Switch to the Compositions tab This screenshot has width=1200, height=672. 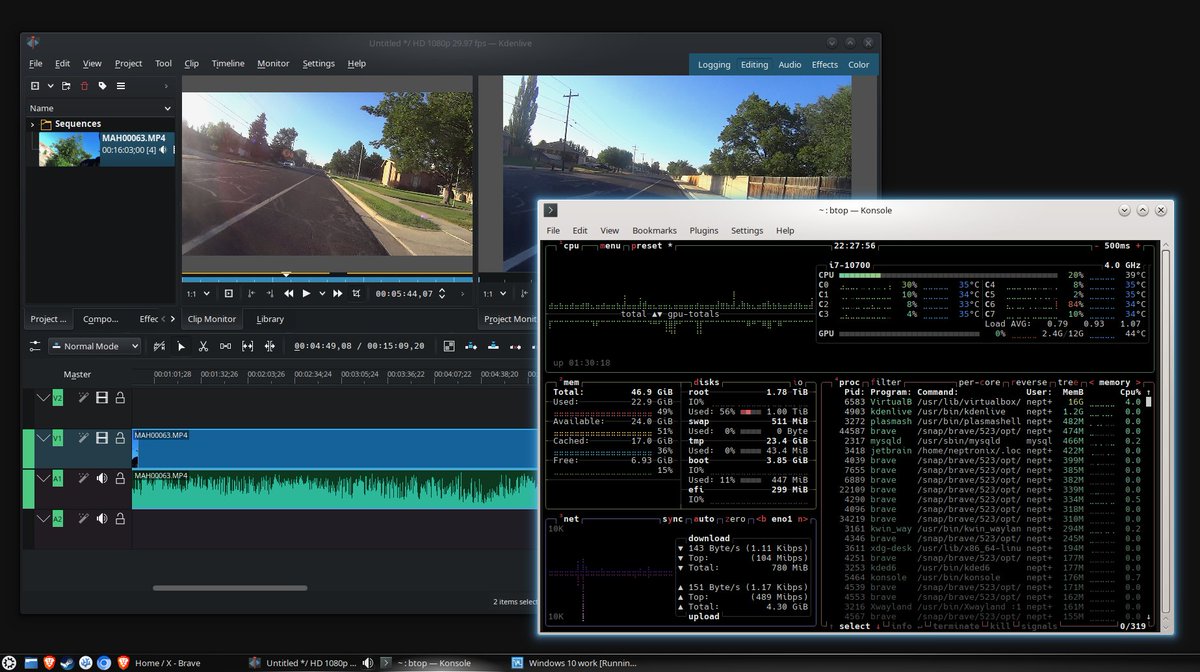pyautogui.click(x=101, y=319)
